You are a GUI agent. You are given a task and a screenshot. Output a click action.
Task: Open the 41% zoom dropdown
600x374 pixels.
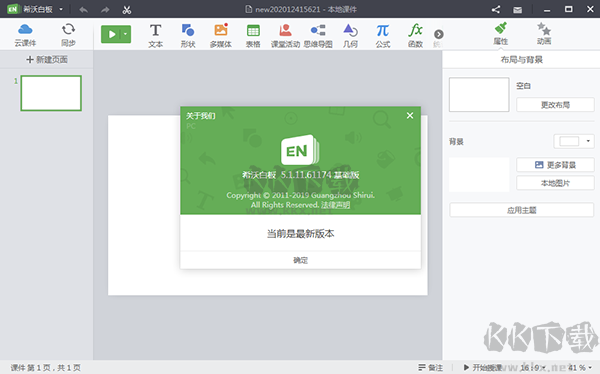coord(580,367)
